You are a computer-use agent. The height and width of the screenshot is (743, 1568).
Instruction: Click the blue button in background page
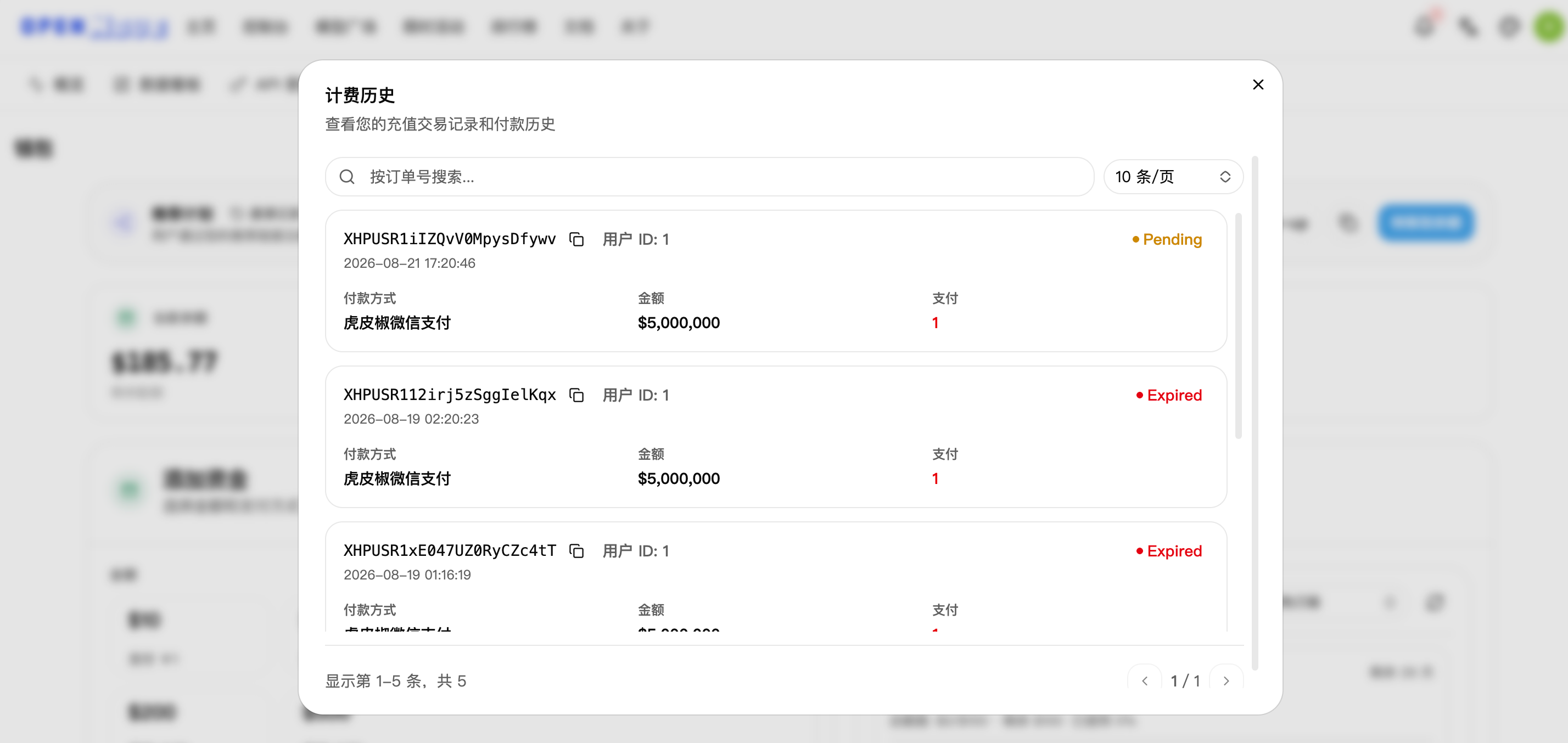click(1426, 223)
